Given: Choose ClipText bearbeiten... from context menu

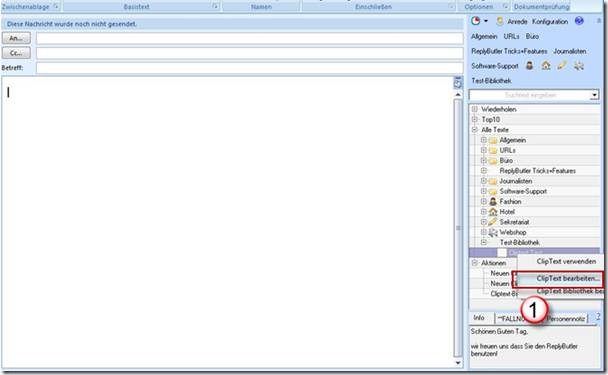Looking at the screenshot, I should click(568, 278).
